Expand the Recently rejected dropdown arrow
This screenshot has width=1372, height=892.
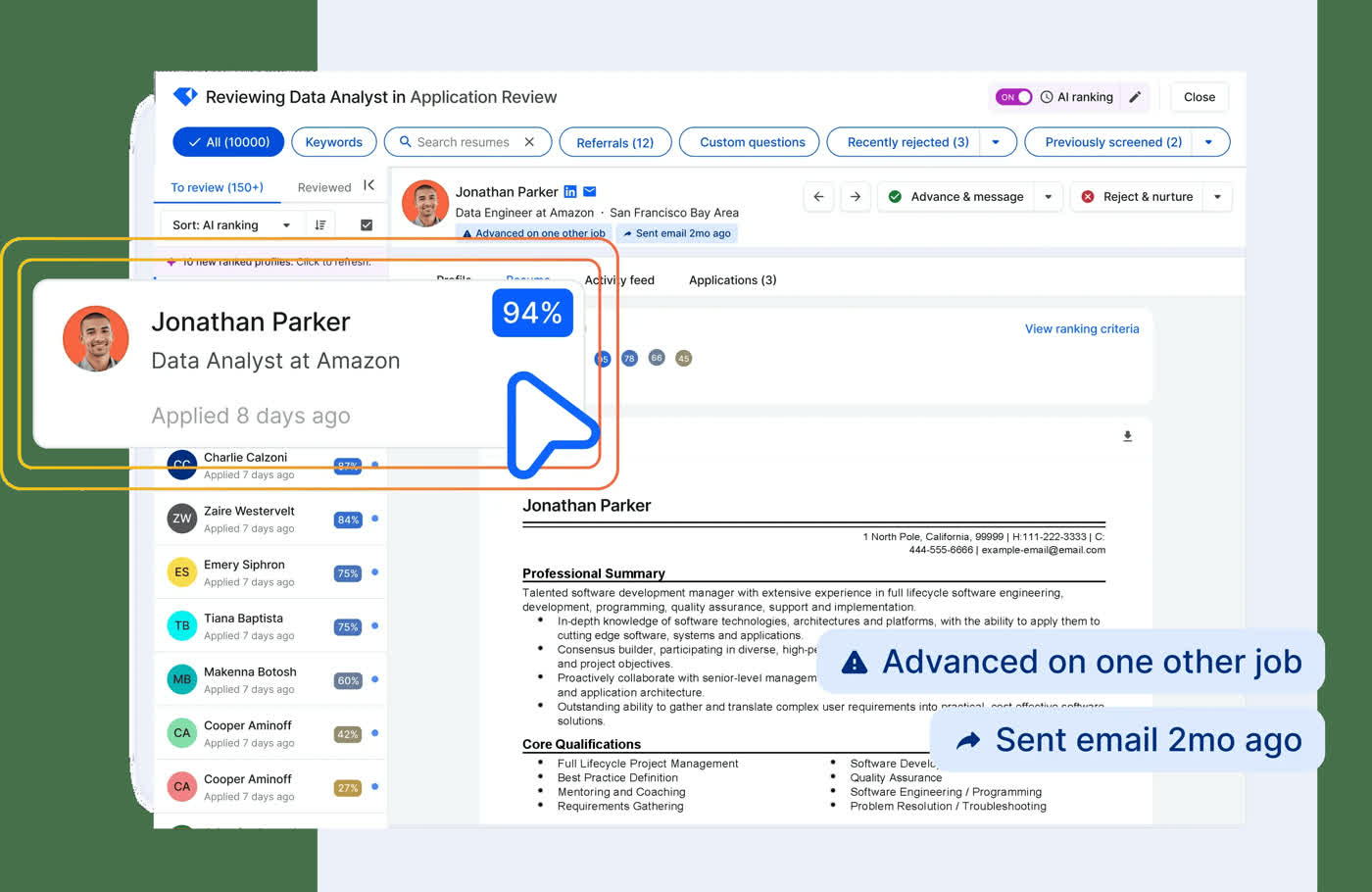pos(996,142)
